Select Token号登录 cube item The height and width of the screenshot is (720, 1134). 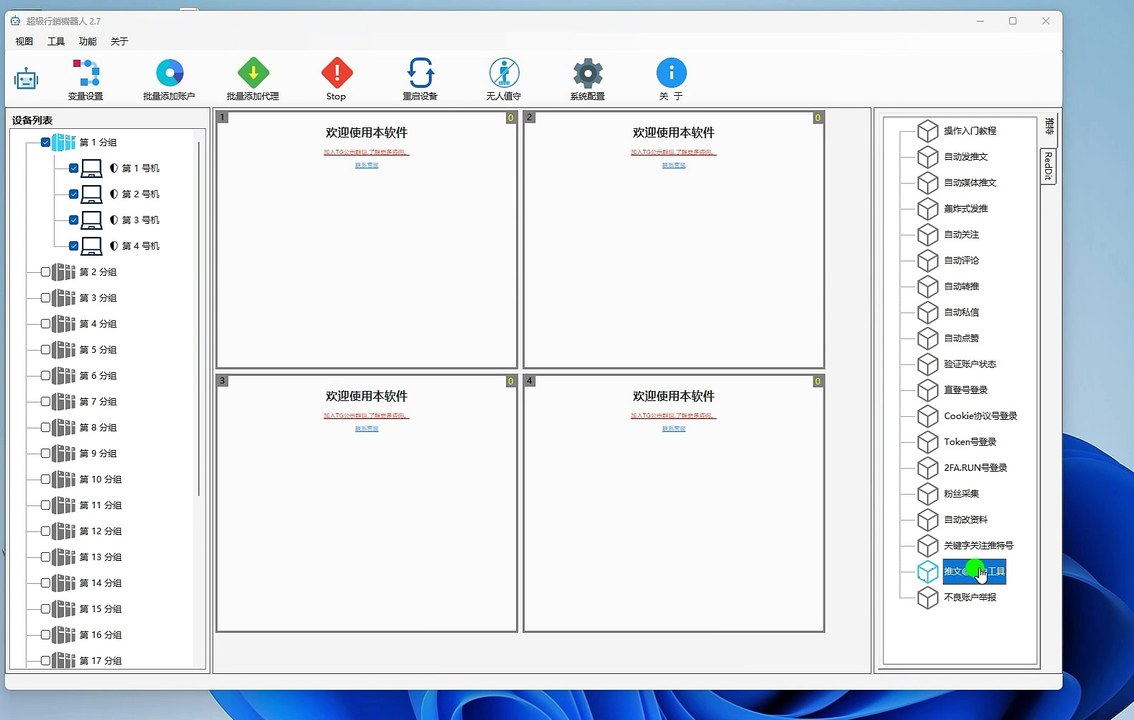coord(957,442)
